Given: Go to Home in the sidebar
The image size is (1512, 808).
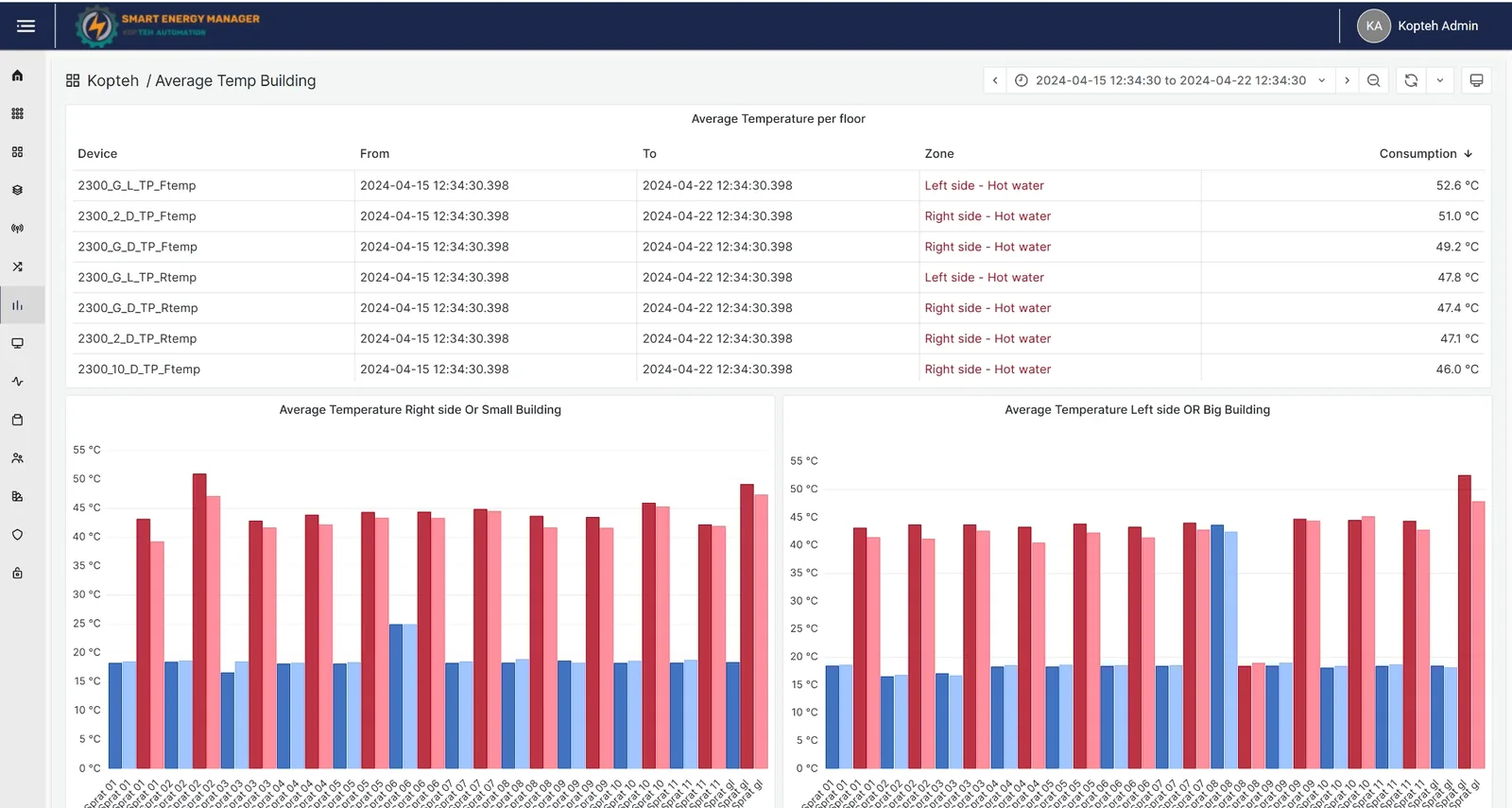Looking at the screenshot, I should pos(17,76).
